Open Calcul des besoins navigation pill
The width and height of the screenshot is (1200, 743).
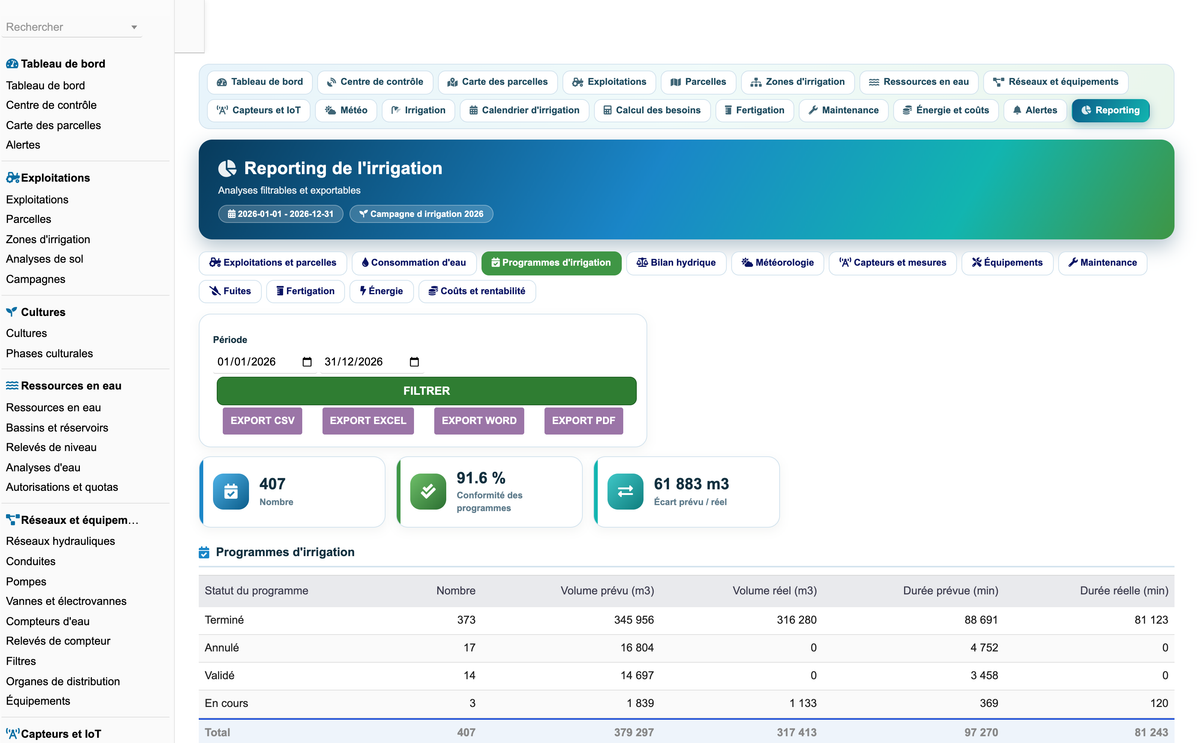[652, 110]
